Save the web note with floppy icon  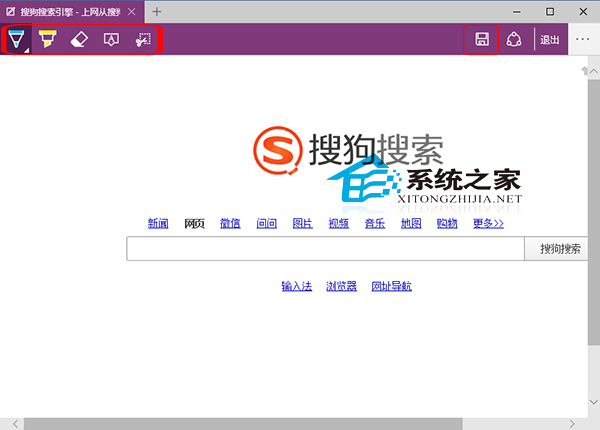point(482,39)
